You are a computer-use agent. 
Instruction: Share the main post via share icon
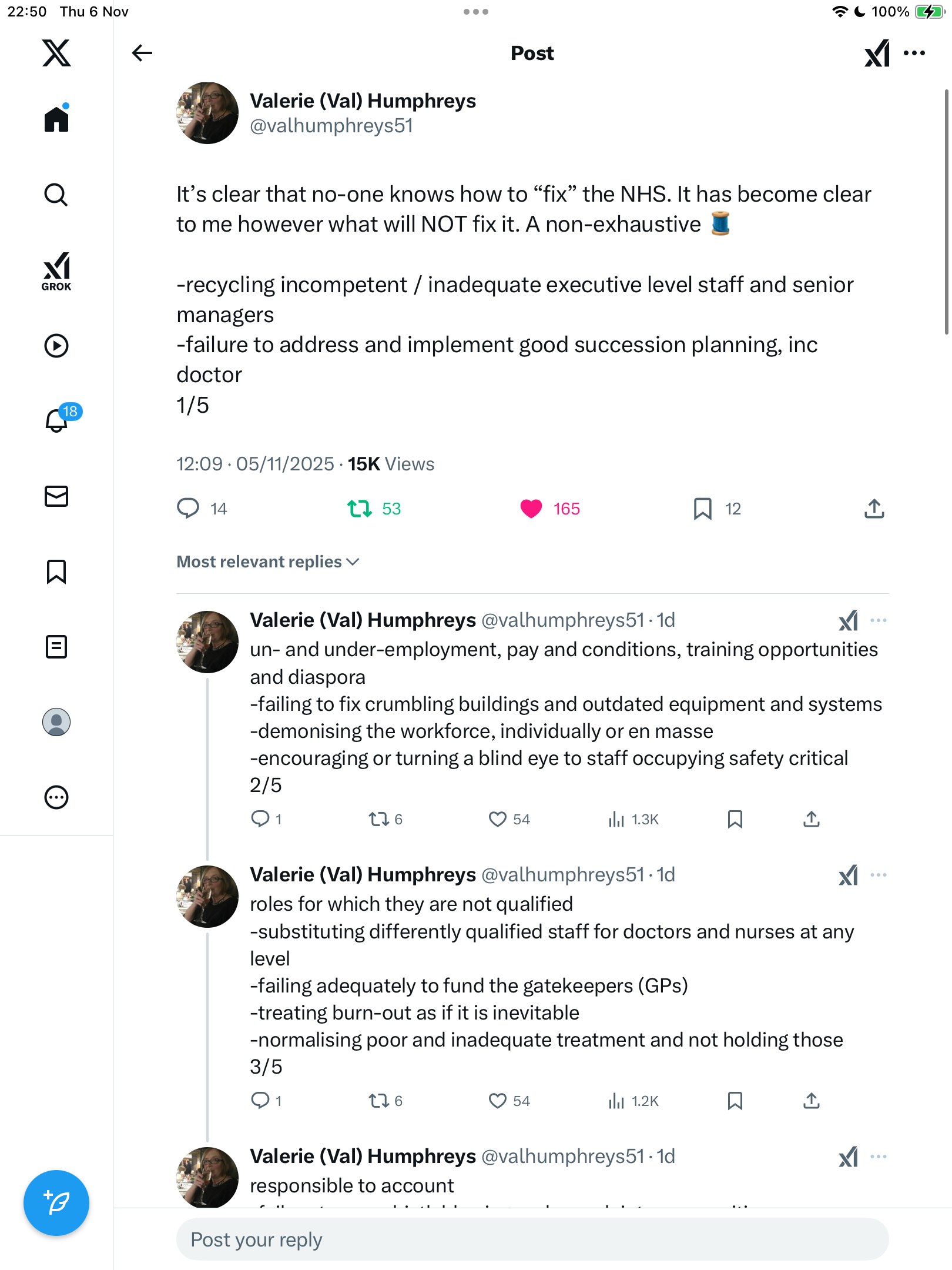(x=874, y=509)
